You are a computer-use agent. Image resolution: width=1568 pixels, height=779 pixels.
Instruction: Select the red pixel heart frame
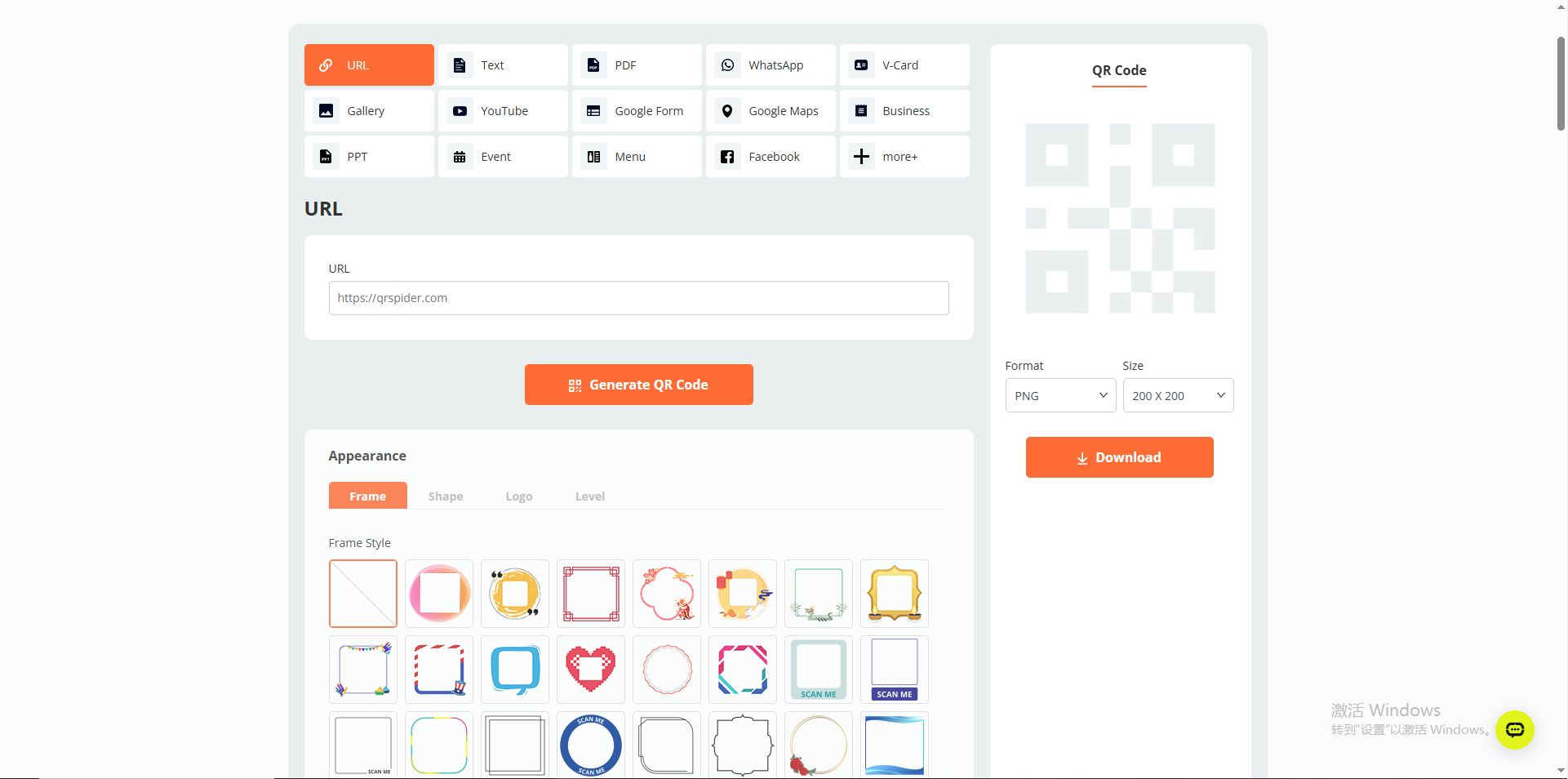591,670
